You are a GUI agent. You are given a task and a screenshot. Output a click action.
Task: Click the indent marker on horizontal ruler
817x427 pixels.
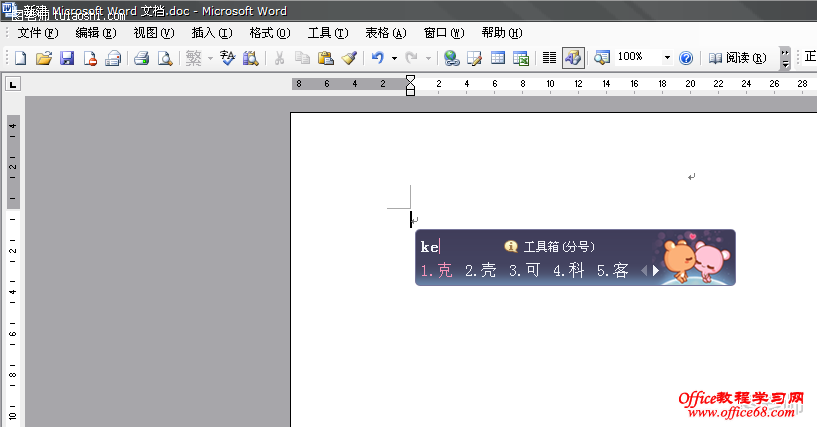point(411,85)
